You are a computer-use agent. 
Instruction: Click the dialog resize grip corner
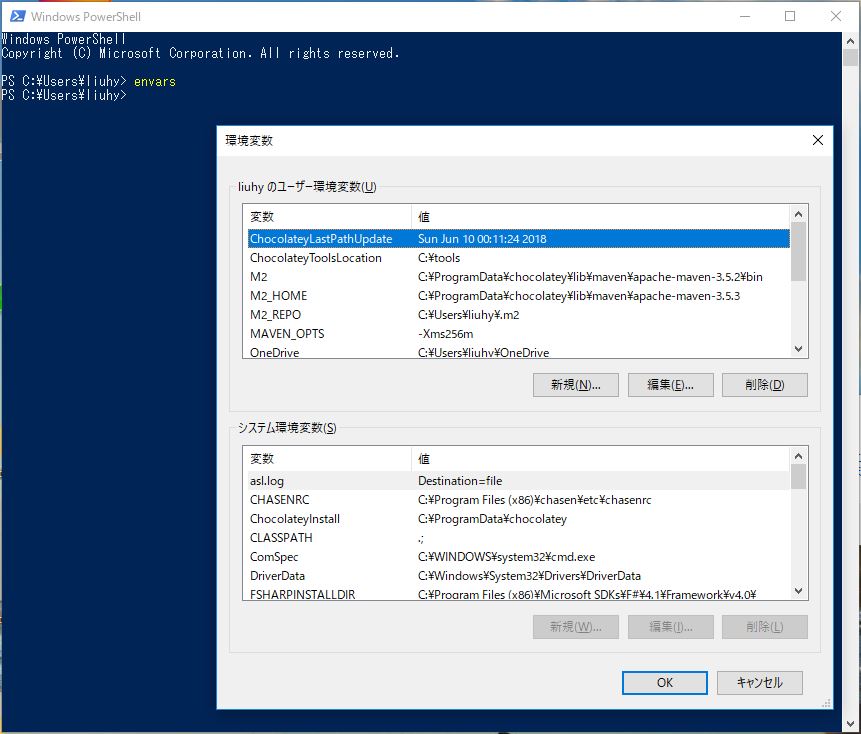click(826, 703)
